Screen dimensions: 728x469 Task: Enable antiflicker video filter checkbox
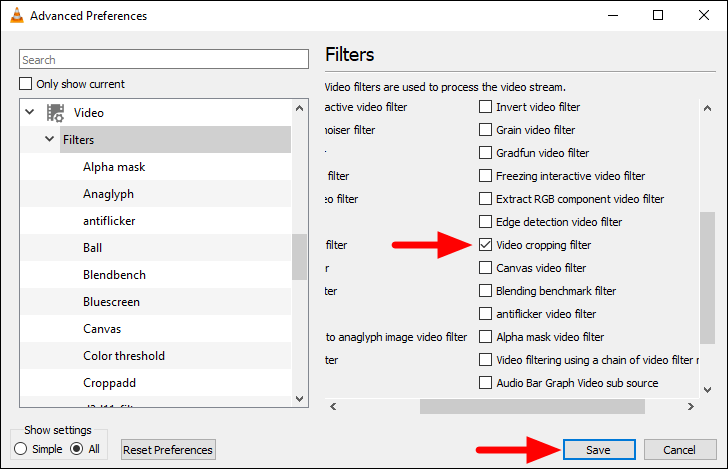tap(485, 314)
